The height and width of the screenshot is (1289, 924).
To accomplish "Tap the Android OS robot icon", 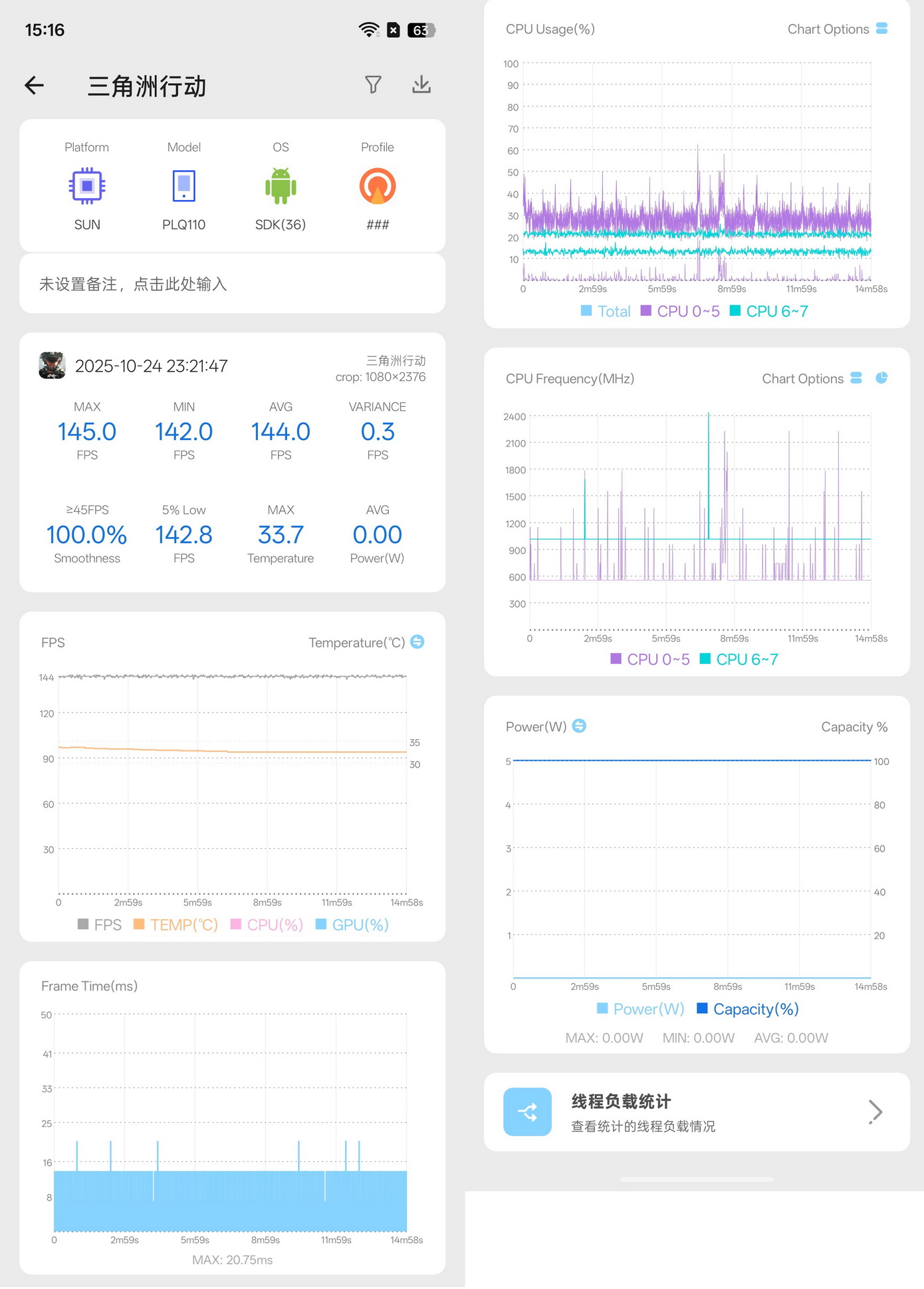I will pos(281,186).
